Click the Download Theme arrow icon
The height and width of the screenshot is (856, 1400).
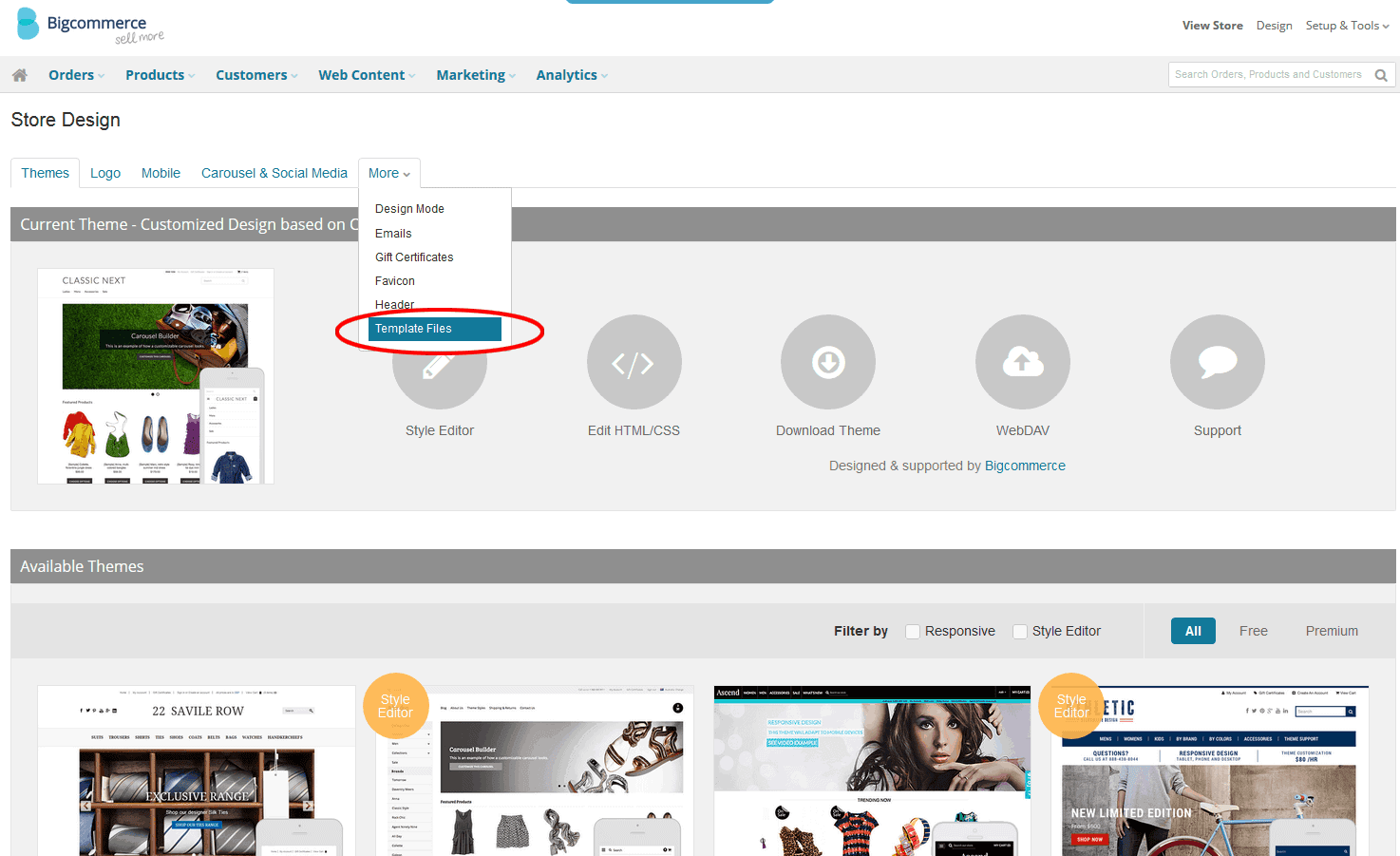tap(828, 362)
